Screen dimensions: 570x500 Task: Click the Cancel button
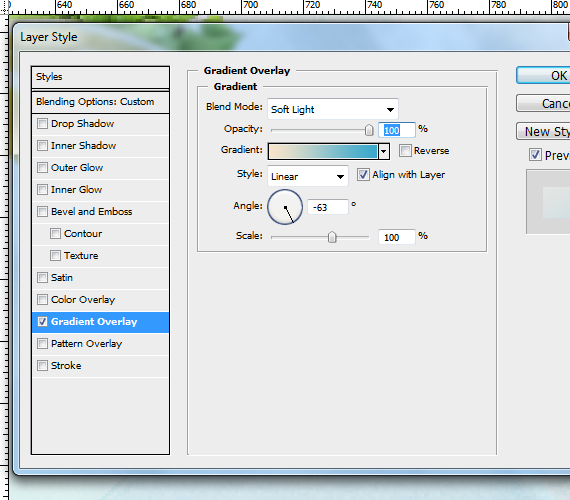[543, 103]
